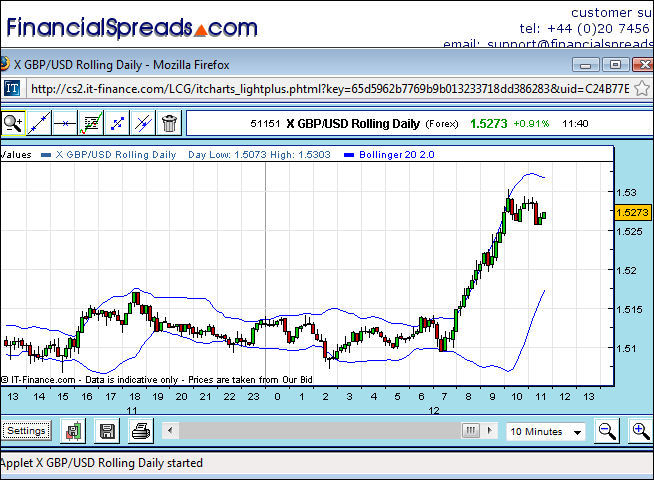Click the scrollbar left arrow
The image size is (654, 480).
pos(170,430)
